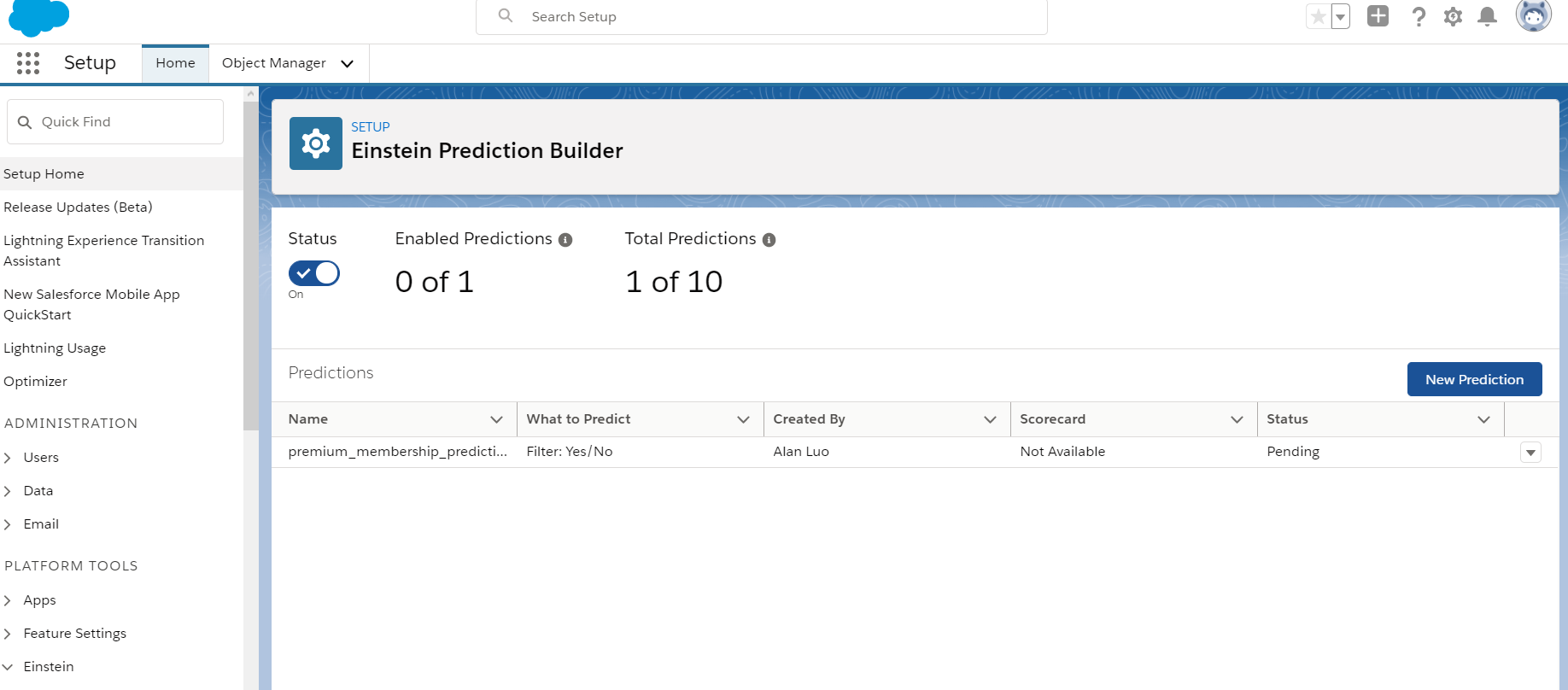Click the Filter: Yes/No cell

pyautogui.click(x=570, y=452)
